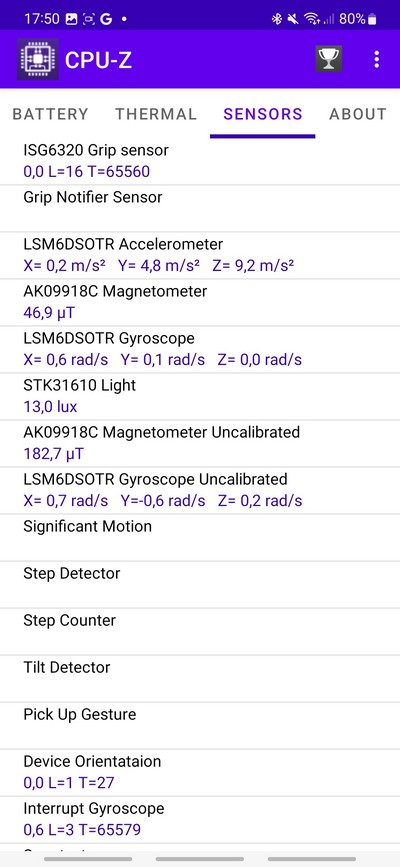
Task: Tap the Interrupt Gyroscope entry
Action: click(x=200, y=819)
